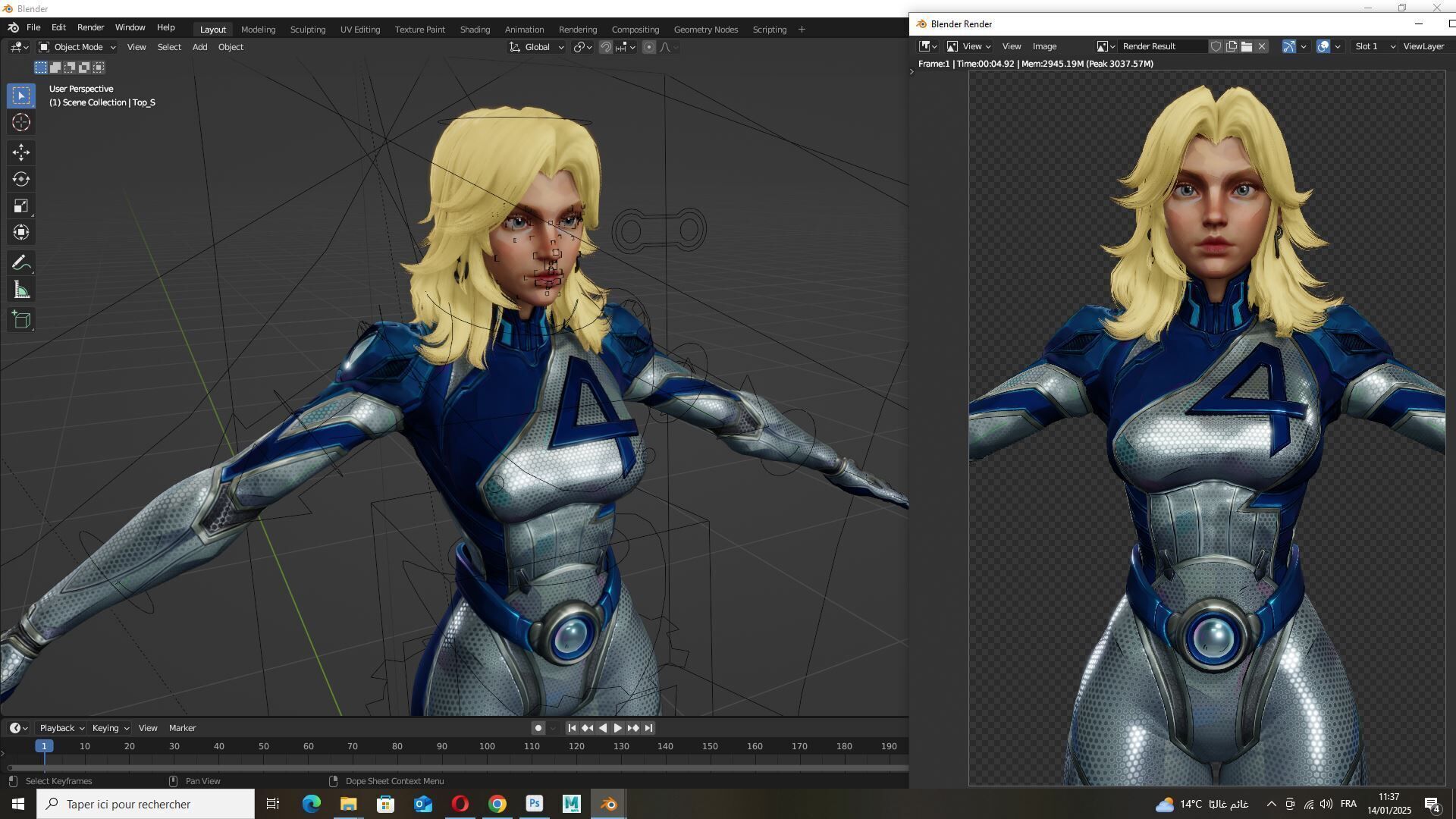Screen dimensions: 1456x819
Task: Select the Transform tool
Action: click(21, 233)
